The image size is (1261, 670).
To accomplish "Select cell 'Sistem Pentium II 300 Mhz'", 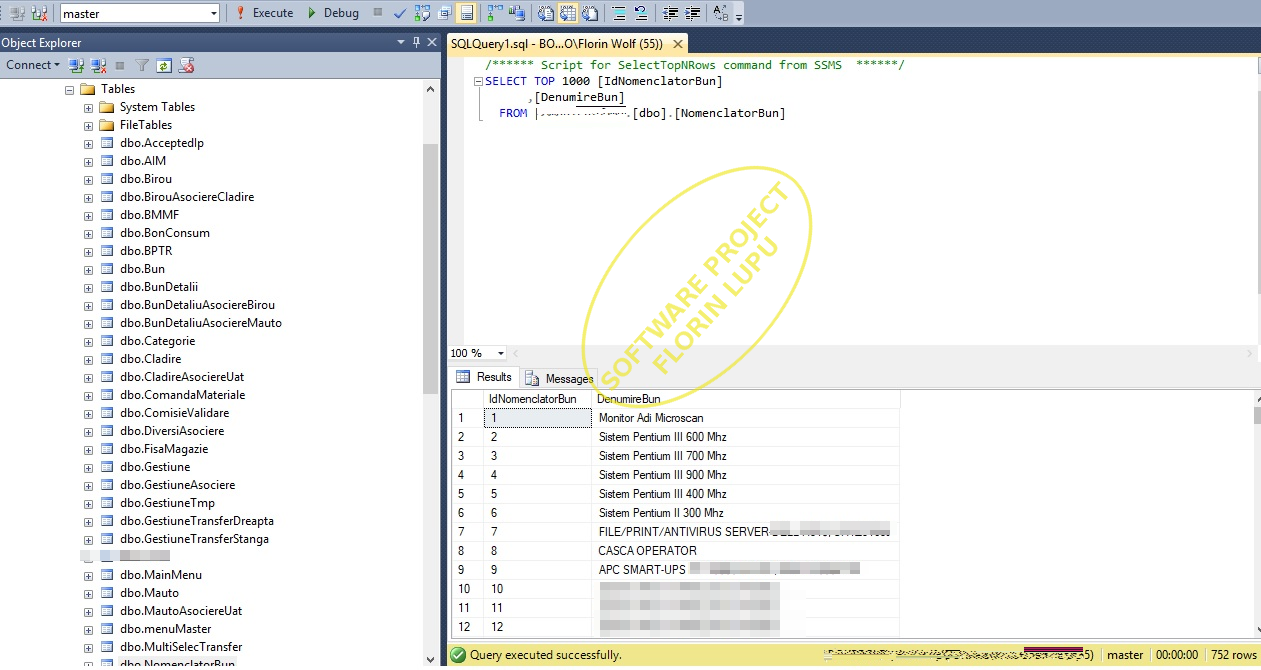I will pos(745,513).
